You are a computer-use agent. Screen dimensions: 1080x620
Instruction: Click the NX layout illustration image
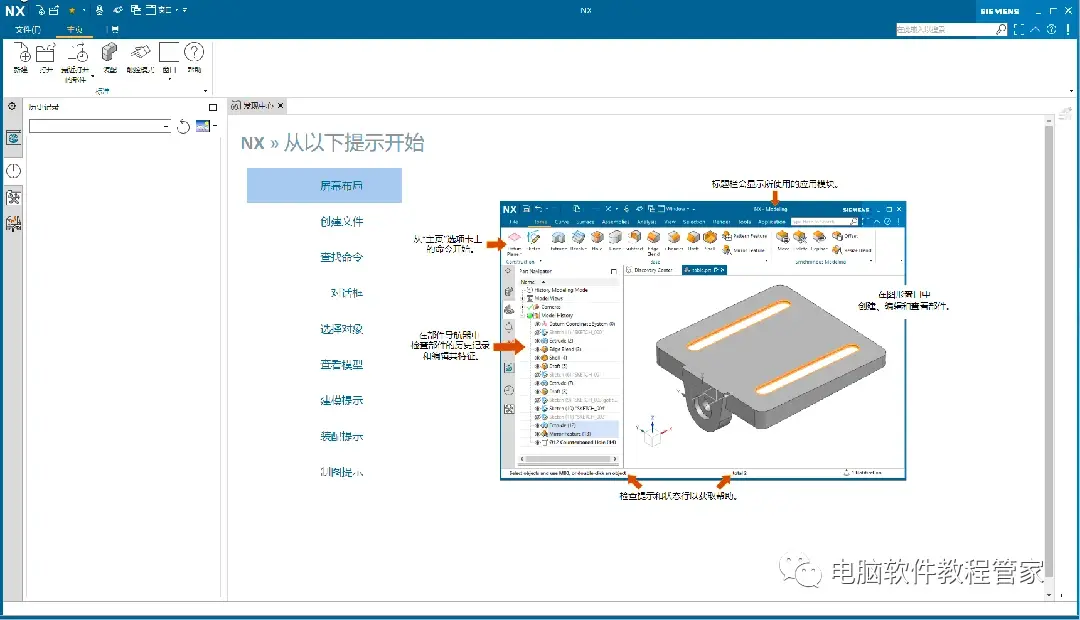pyautogui.click(x=703, y=340)
